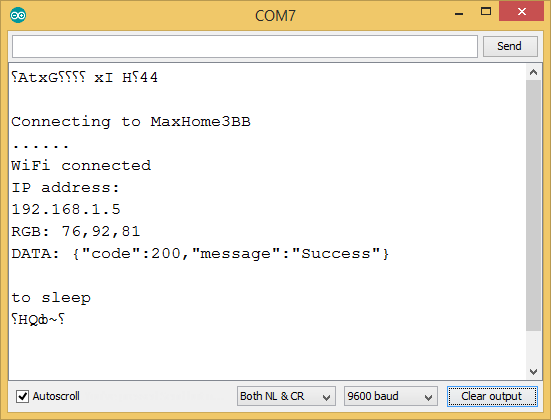This screenshot has width=551, height=420.
Task: Click the COM7 window title bar
Action: pos(275,15)
